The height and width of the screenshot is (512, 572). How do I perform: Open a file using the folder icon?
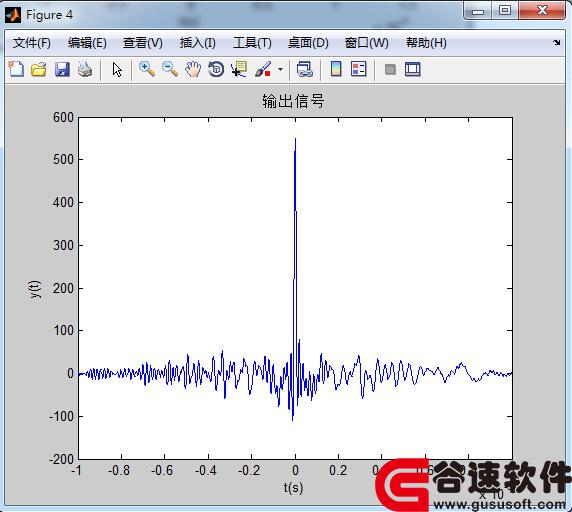tap(39, 69)
